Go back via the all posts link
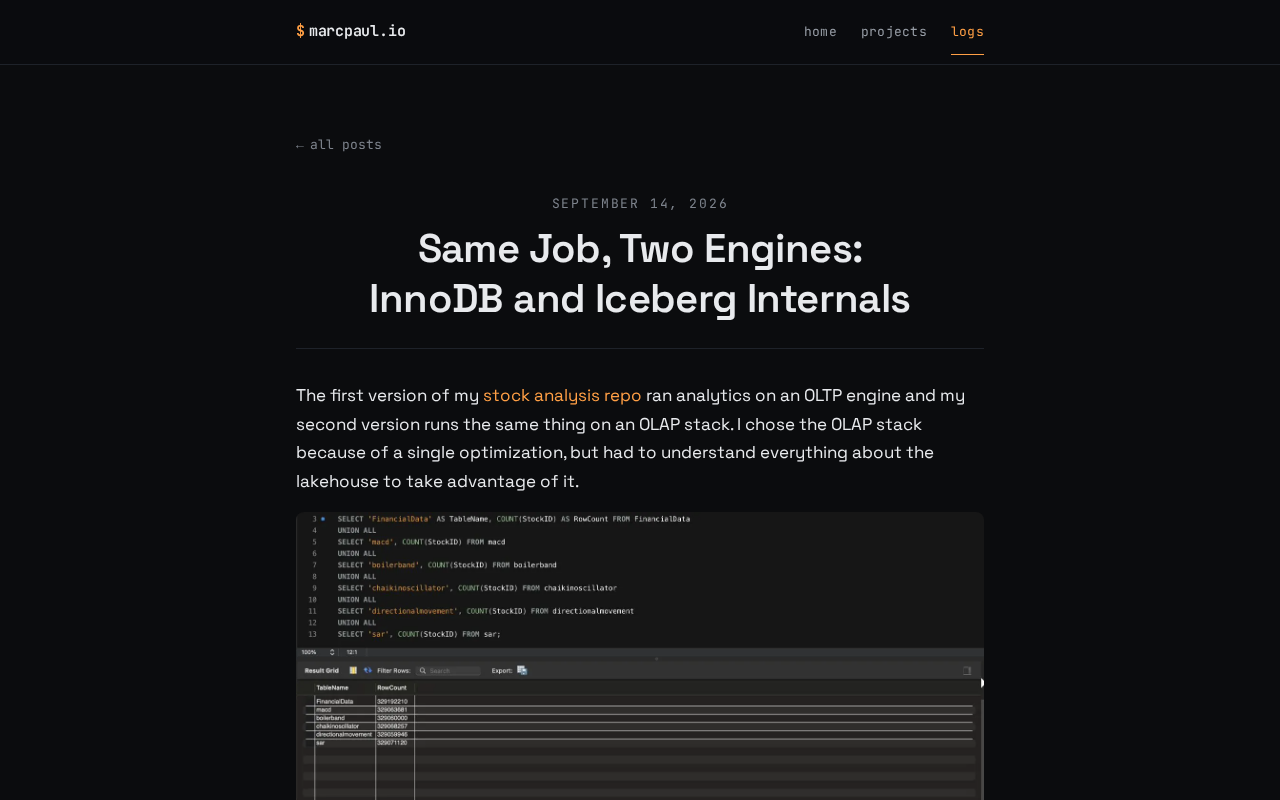1280x800 pixels. pyautogui.click(x=339, y=145)
